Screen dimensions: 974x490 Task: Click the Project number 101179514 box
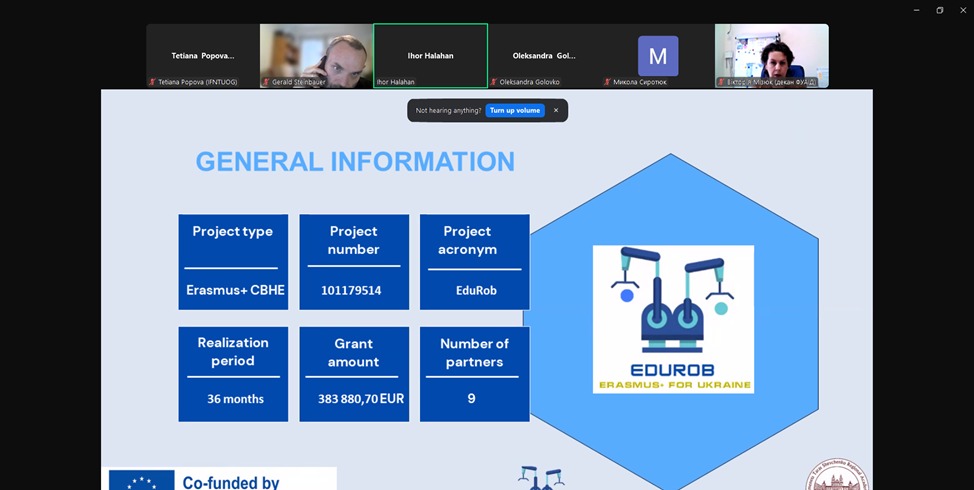click(x=354, y=262)
